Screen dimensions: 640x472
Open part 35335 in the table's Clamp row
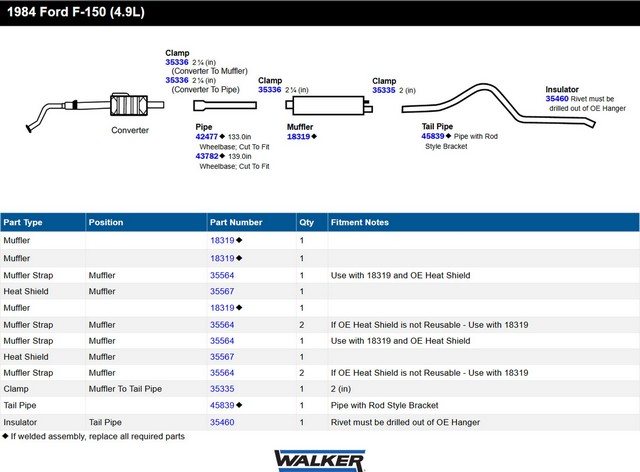pos(222,388)
